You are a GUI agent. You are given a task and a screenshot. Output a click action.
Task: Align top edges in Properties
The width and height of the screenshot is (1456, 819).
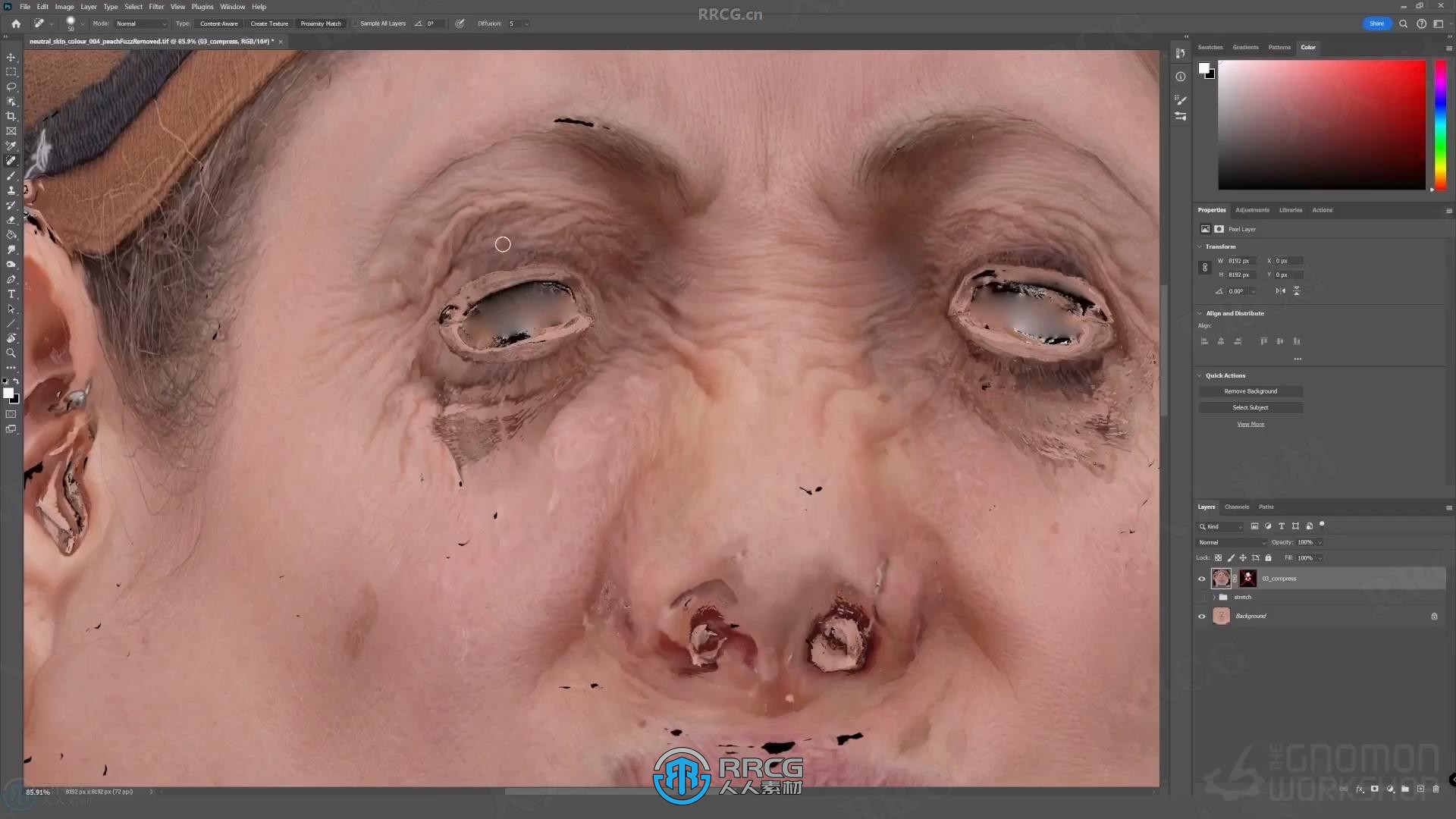pyautogui.click(x=1263, y=341)
